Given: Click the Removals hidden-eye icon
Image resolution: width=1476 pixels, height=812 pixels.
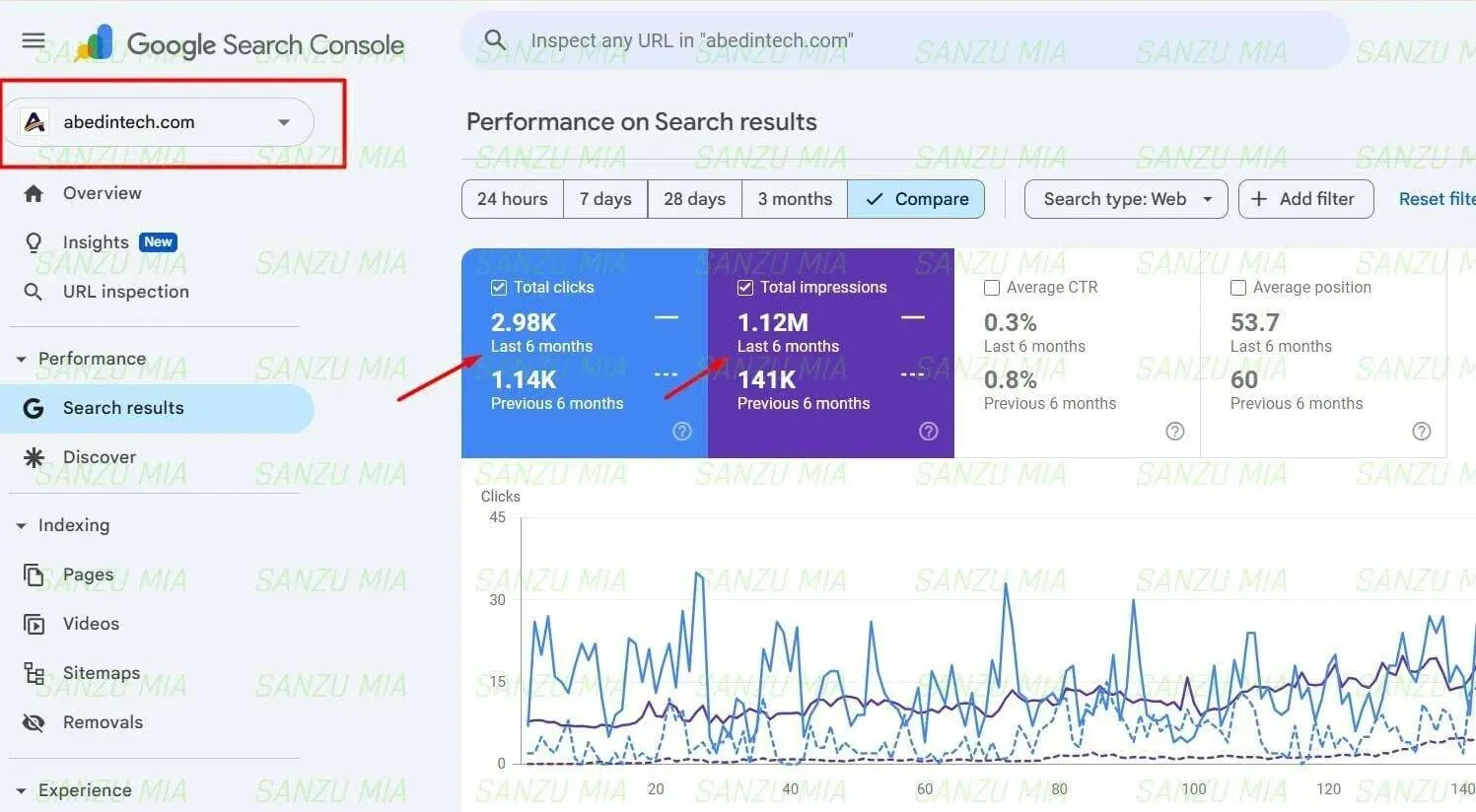Looking at the screenshot, I should coord(33,722).
